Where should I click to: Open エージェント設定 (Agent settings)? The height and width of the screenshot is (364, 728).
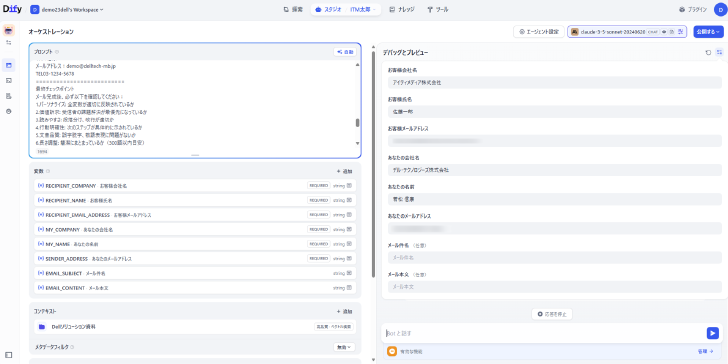click(539, 32)
